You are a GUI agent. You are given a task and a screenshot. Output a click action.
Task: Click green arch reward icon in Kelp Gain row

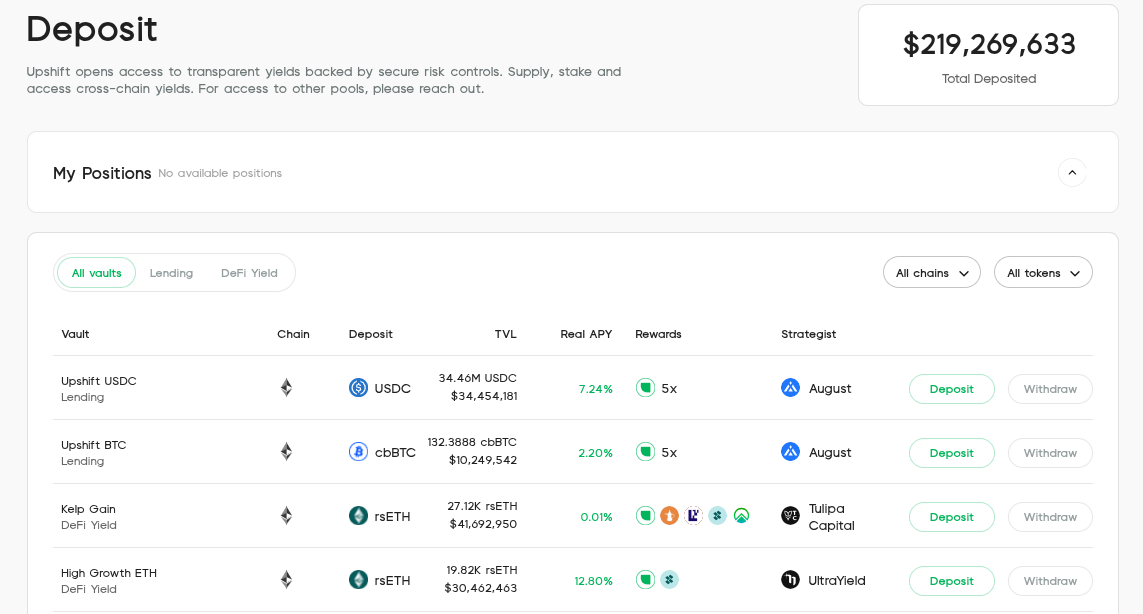[741, 516]
